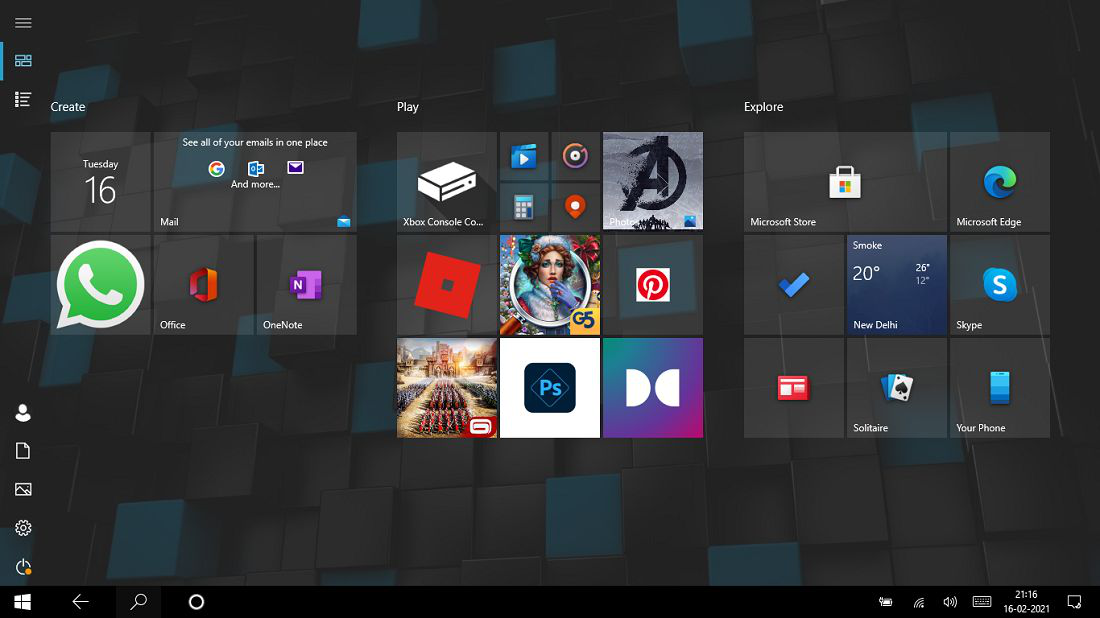Open the Dolby Access tile
The height and width of the screenshot is (618, 1100).
653,388
